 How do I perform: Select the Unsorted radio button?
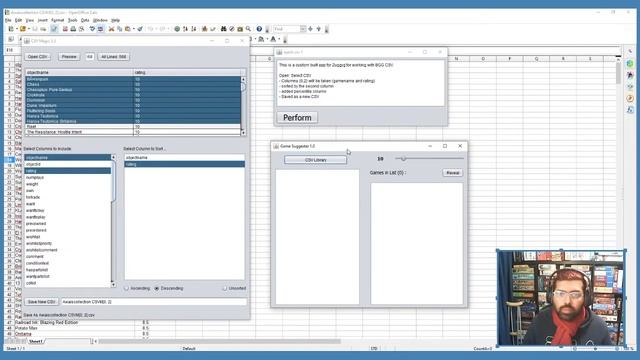224,288
